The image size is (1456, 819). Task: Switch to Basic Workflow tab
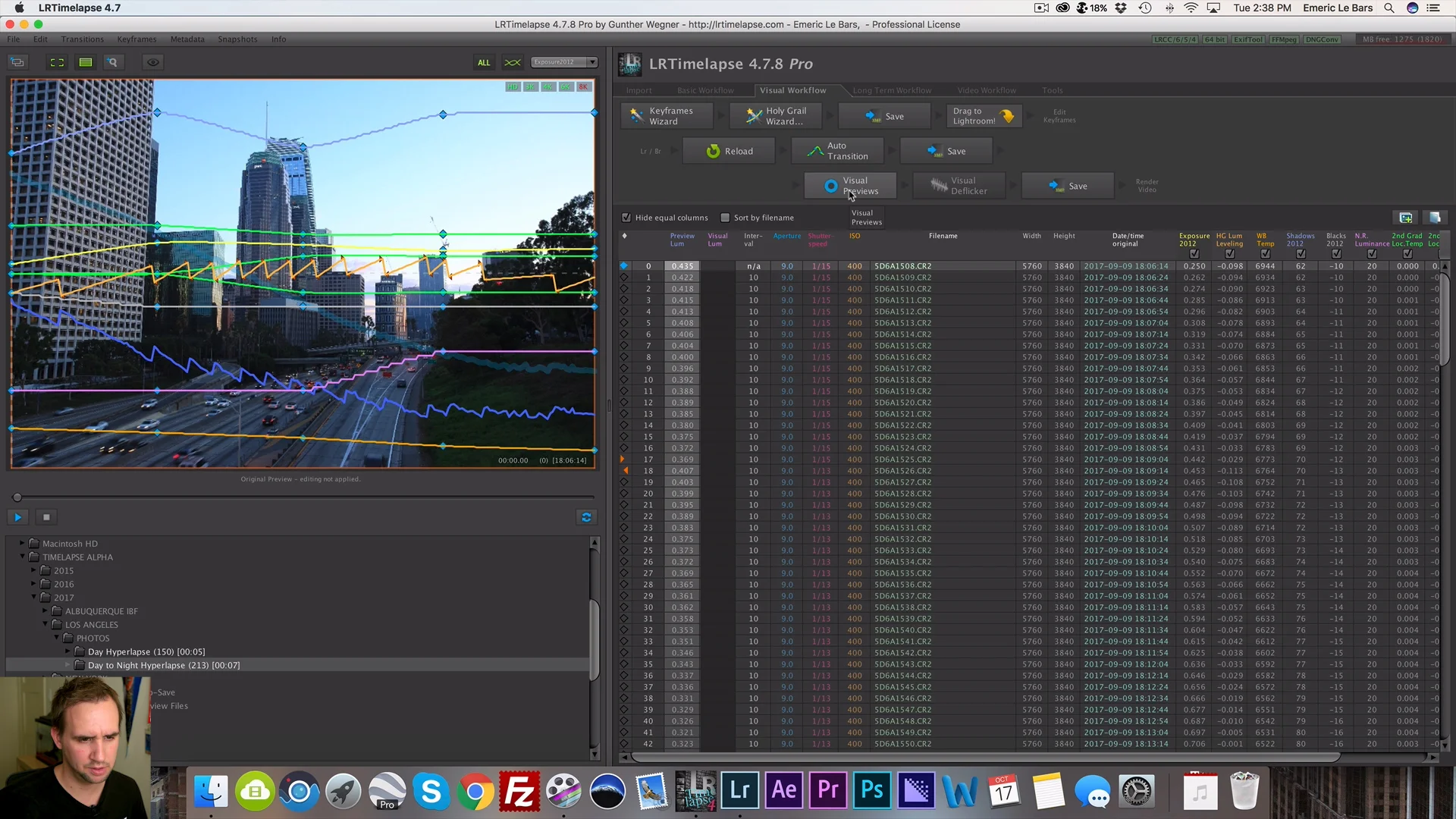click(705, 90)
